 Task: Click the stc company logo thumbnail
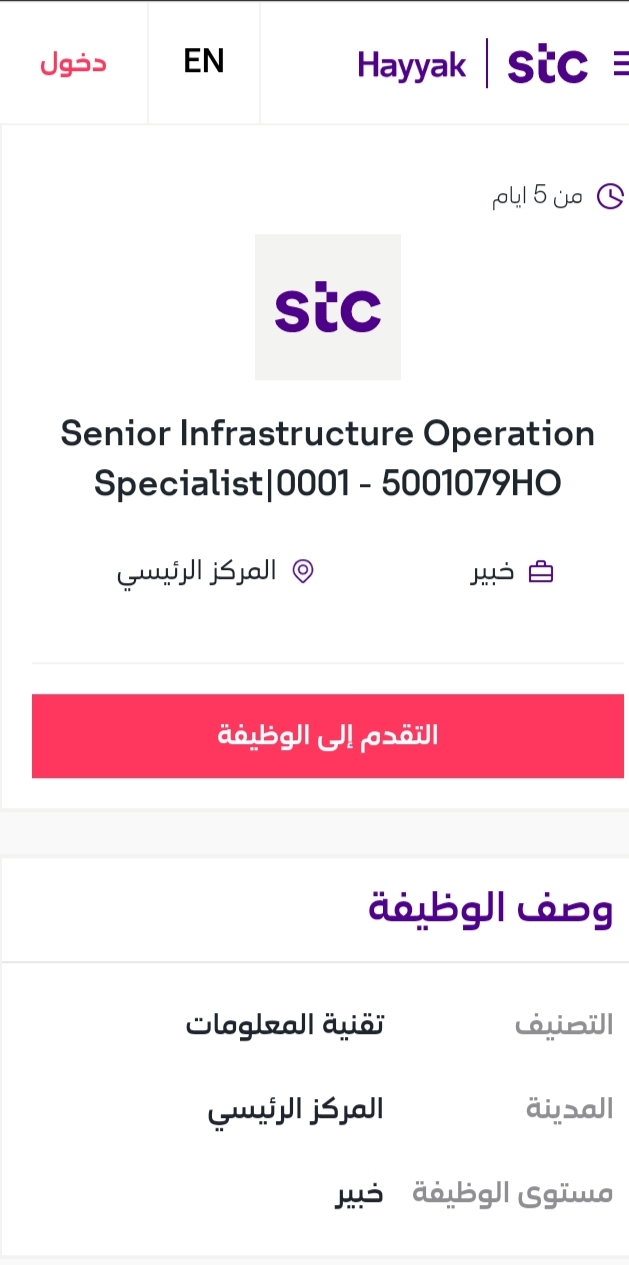click(x=328, y=307)
